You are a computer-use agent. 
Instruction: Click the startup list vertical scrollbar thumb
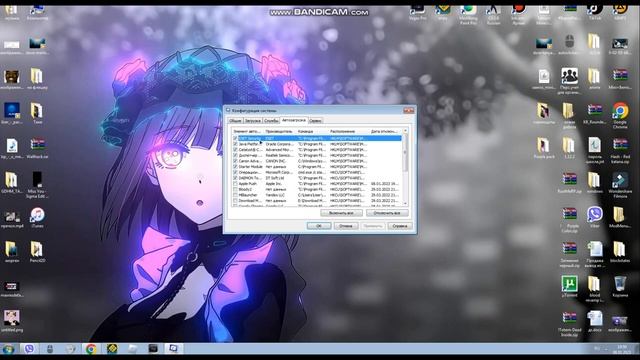[405, 153]
